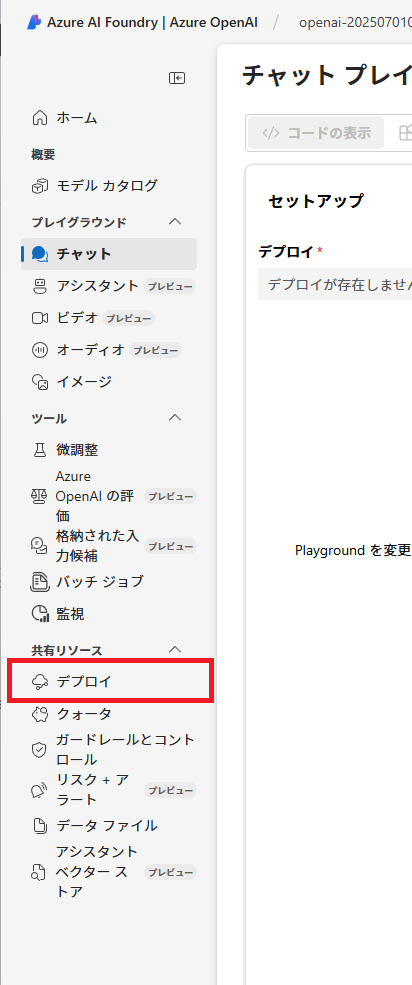Viewport: 412px width, 985px height.
Task: Select the チャット playground item
Action: (x=109, y=254)
